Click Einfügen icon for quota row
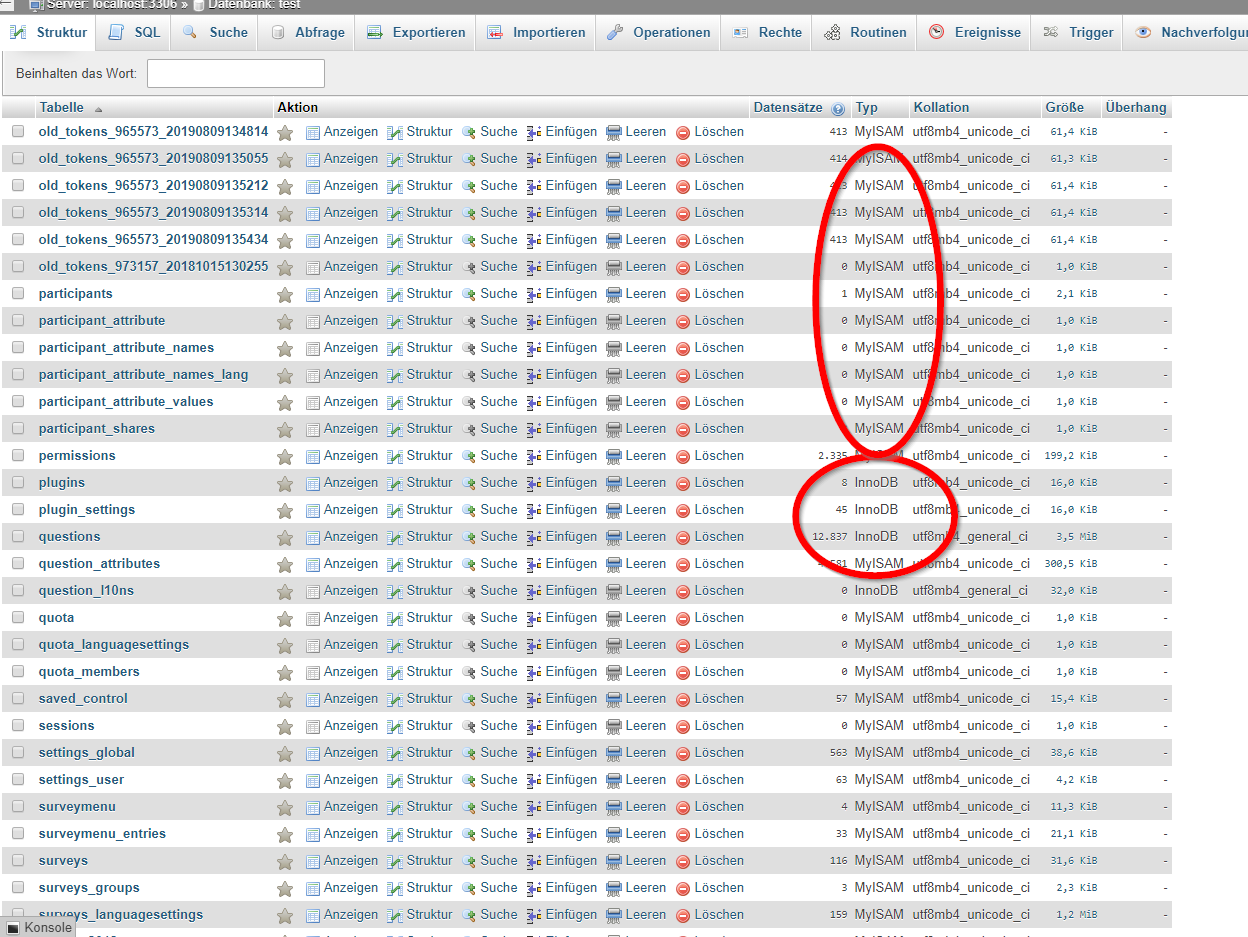Image resolution: width=1248 pixels, height=937 pixels. coord(534,618)
